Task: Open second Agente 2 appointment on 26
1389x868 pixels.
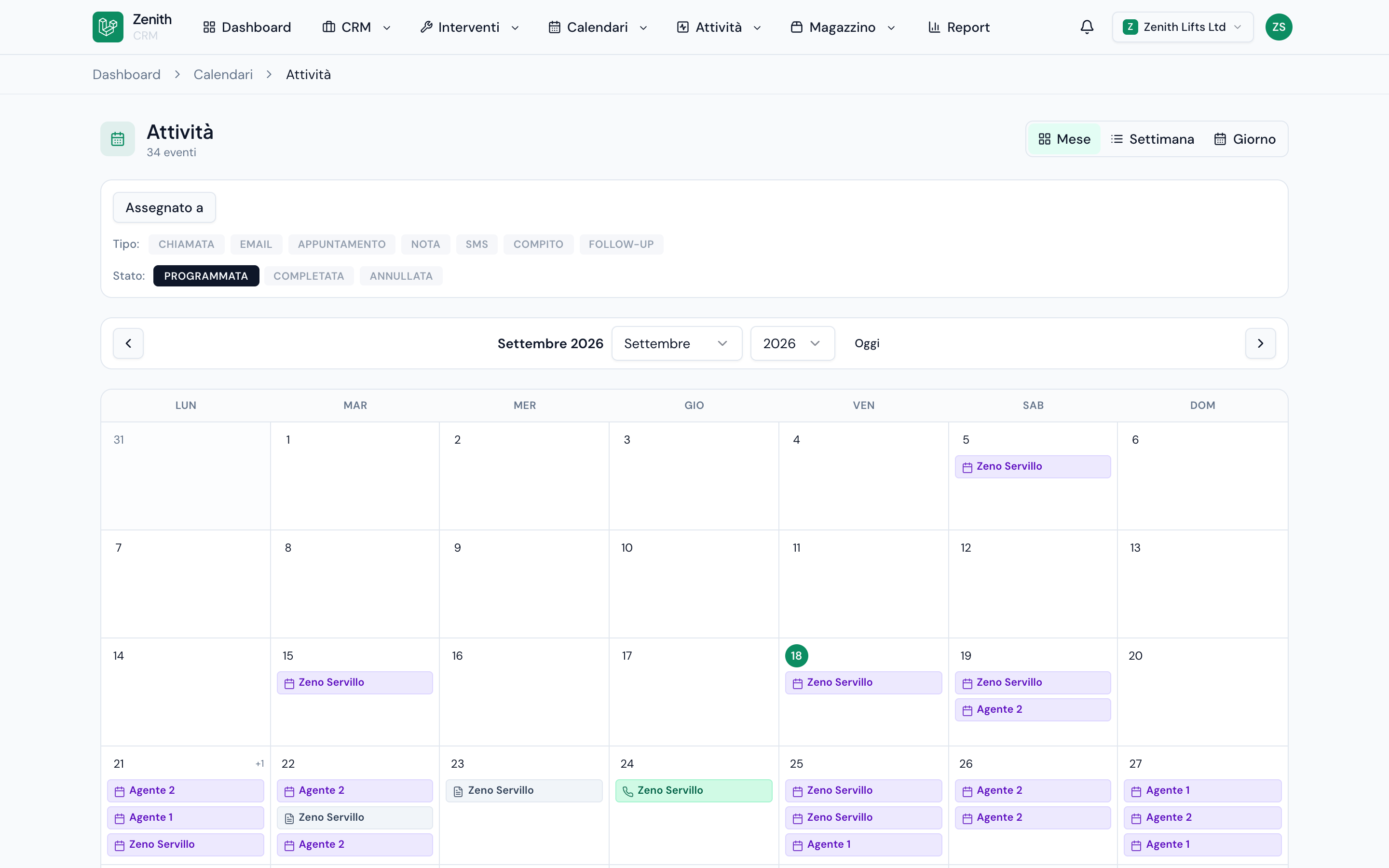Action: point(1033,817)
